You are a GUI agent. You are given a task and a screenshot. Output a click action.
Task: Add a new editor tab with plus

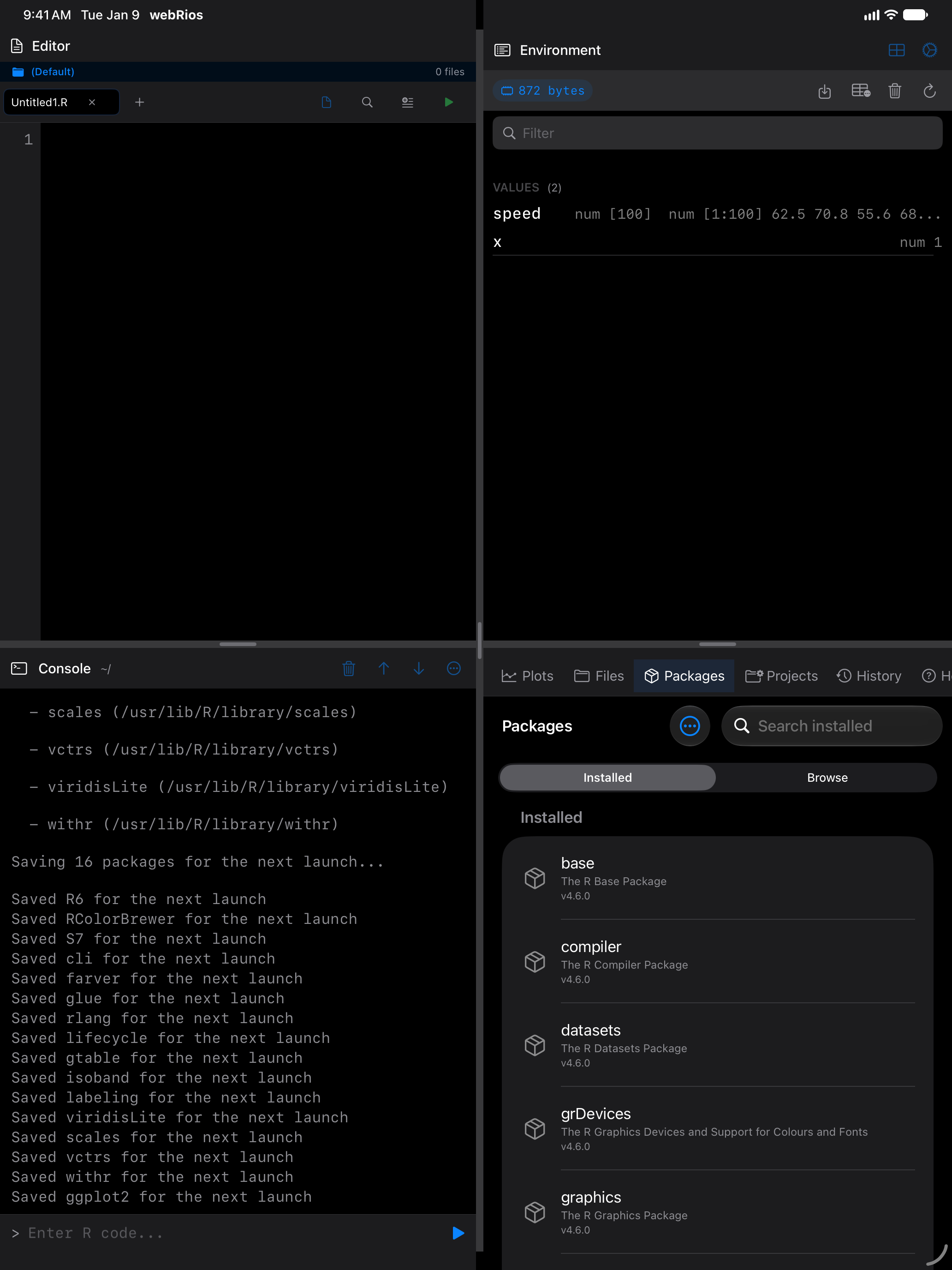139,102
